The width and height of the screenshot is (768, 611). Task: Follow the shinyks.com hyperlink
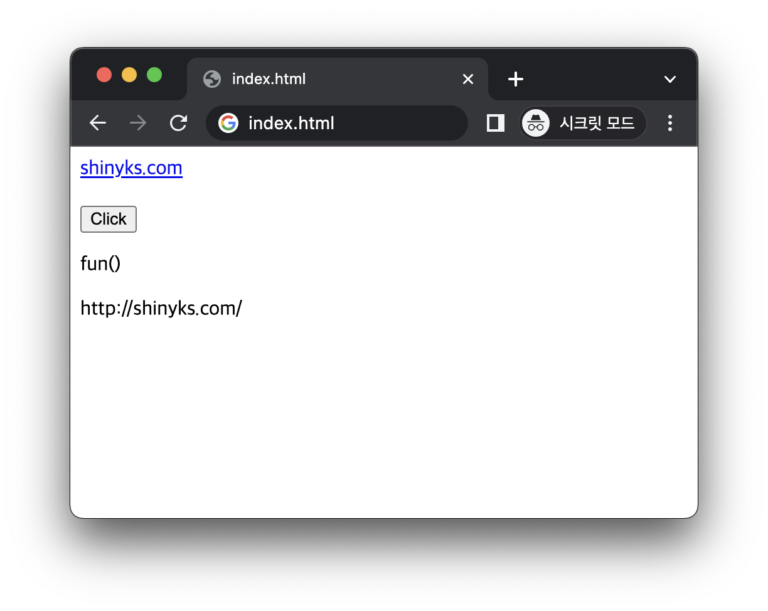point(131,168)
